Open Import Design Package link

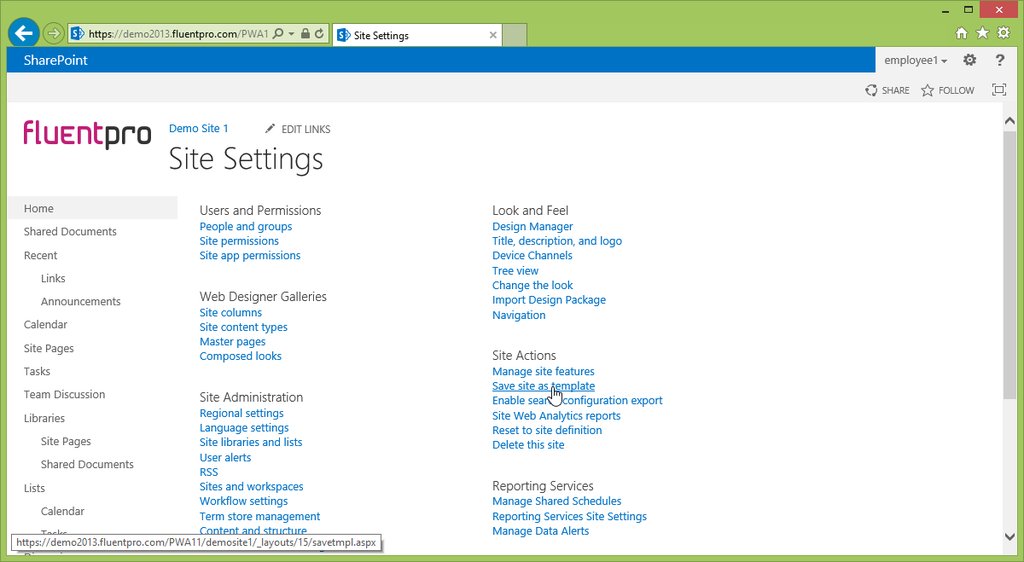pos(549,300)
